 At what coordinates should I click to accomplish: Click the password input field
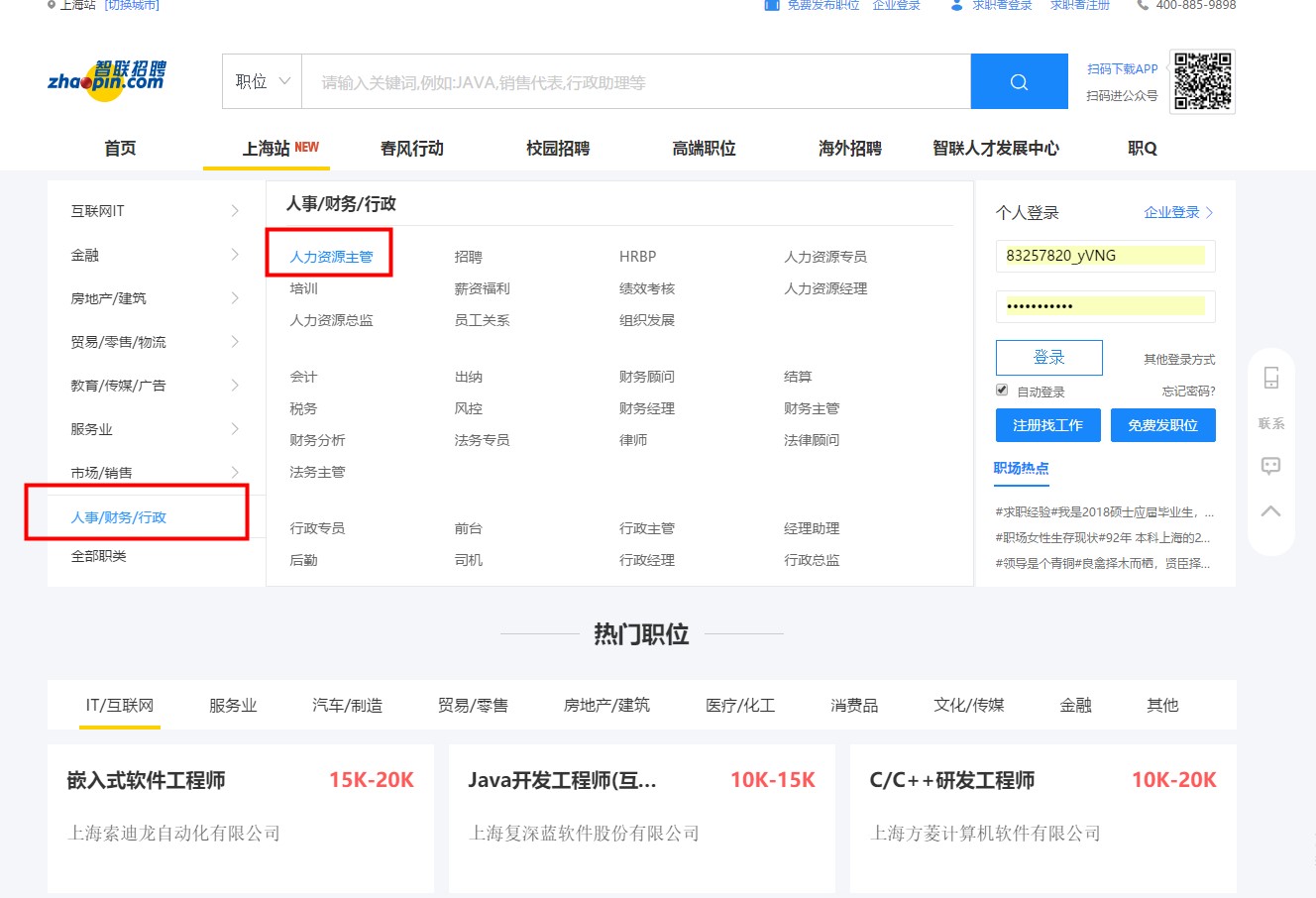pos(1104,306)
